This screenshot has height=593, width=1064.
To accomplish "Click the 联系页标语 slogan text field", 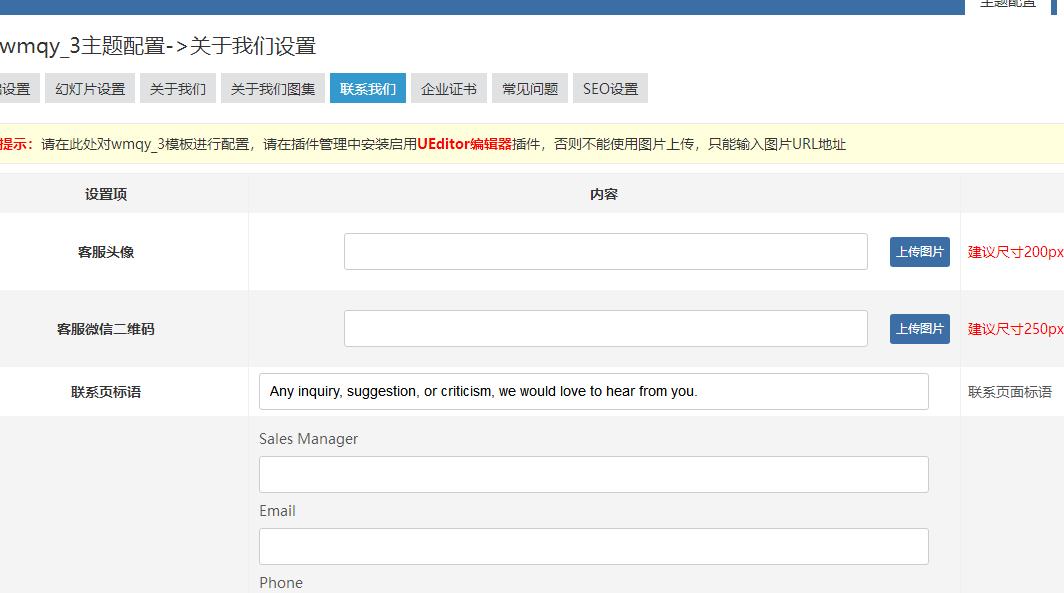I will 594,391.
